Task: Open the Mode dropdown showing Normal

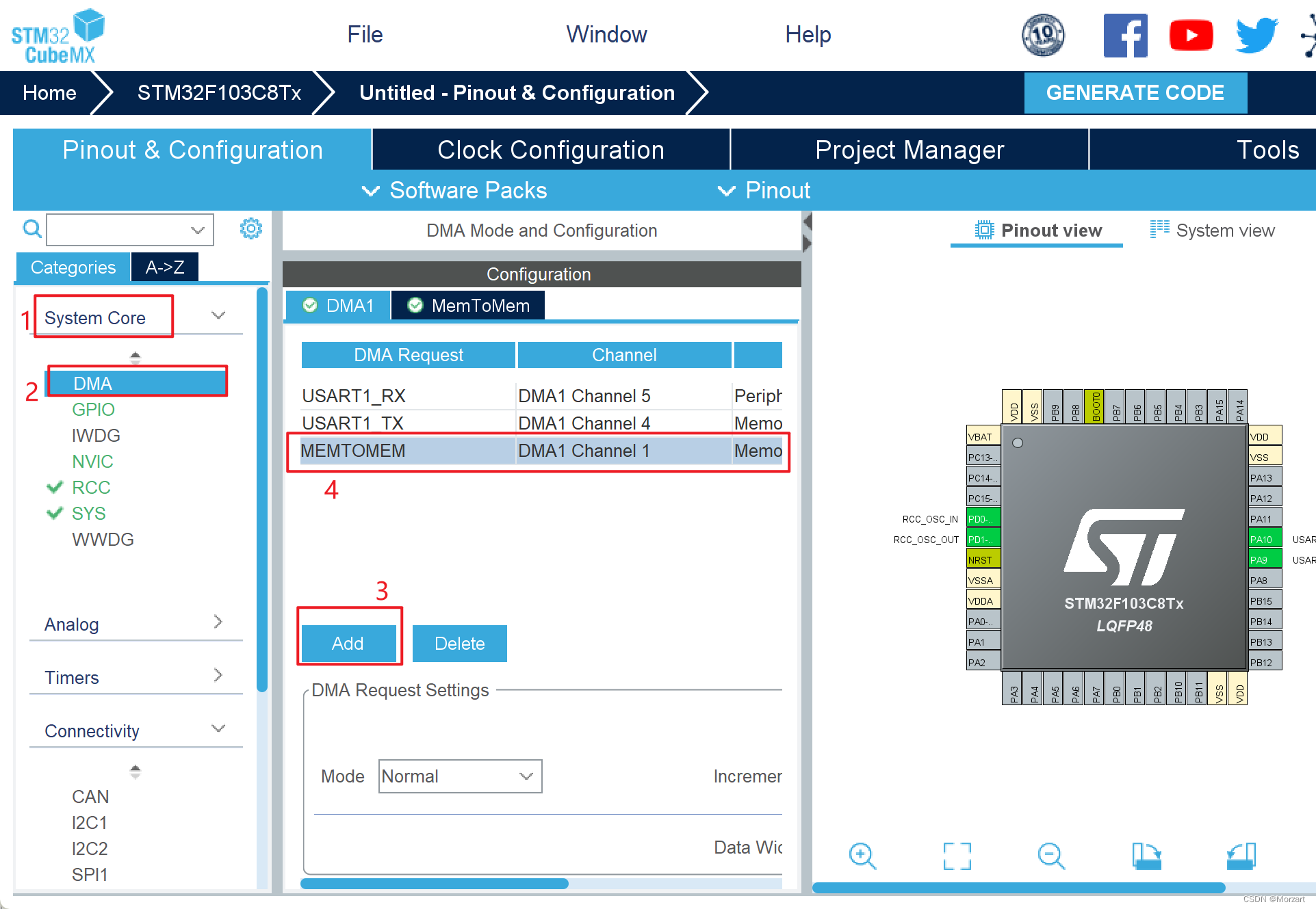Action: coord(460,776)
